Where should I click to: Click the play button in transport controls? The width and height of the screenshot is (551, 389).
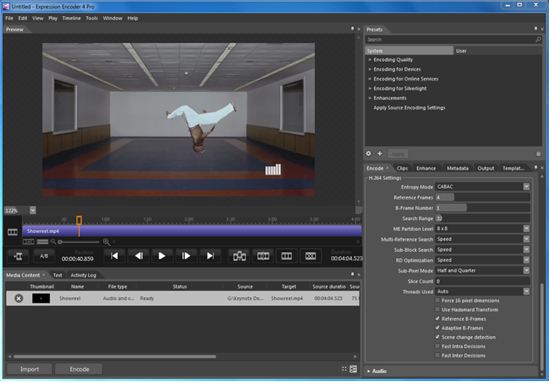click(x=162, y=256)
